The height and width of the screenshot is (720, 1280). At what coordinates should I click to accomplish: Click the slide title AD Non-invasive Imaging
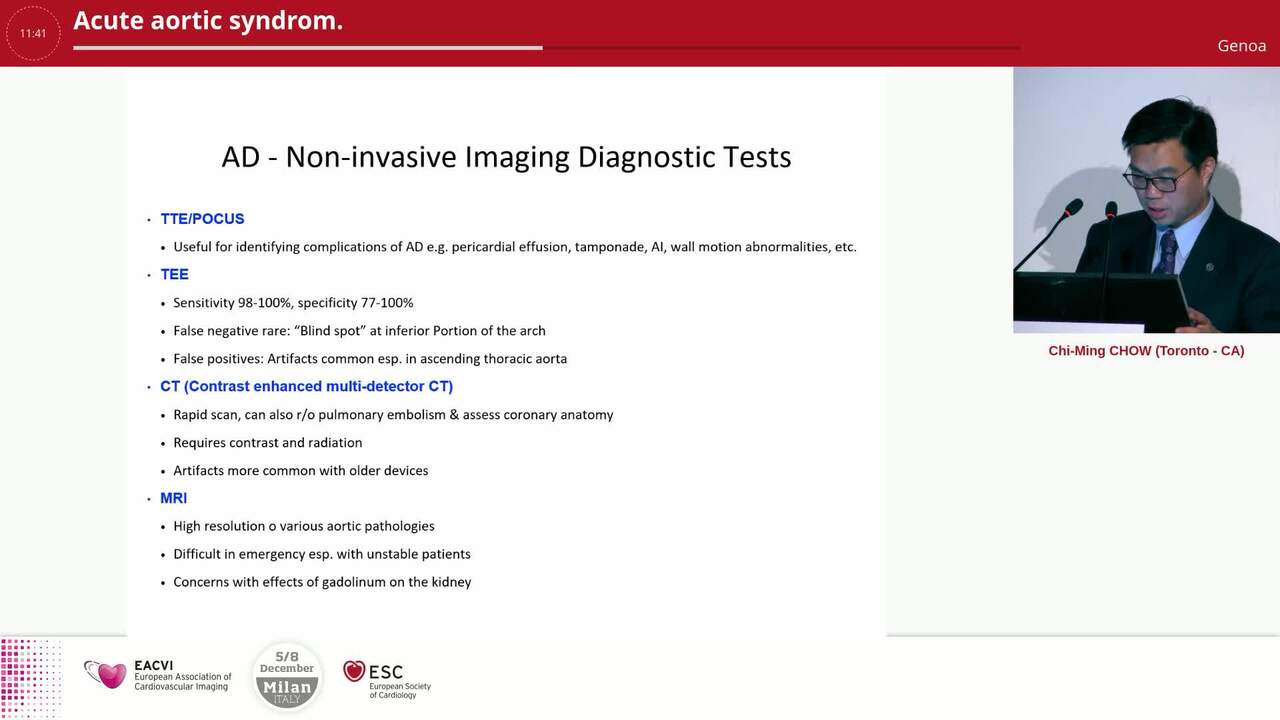pos(506,157)
